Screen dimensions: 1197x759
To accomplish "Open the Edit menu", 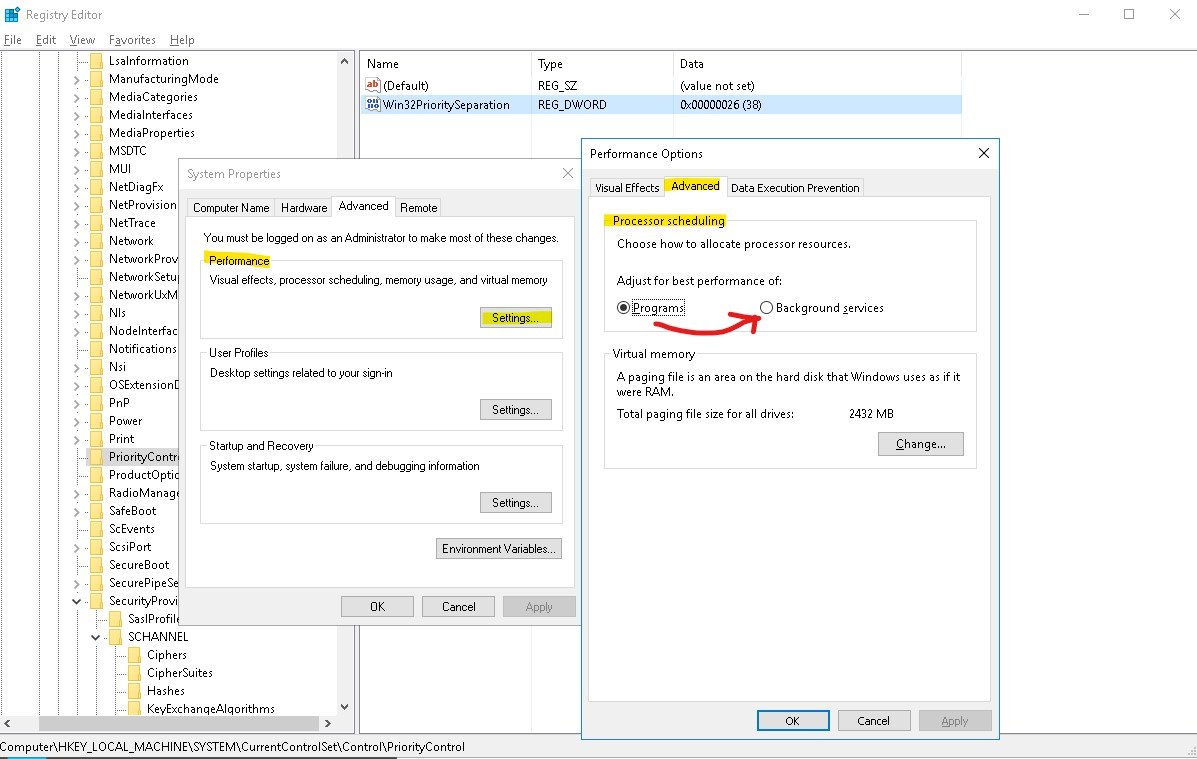I will tap(46, 40).
